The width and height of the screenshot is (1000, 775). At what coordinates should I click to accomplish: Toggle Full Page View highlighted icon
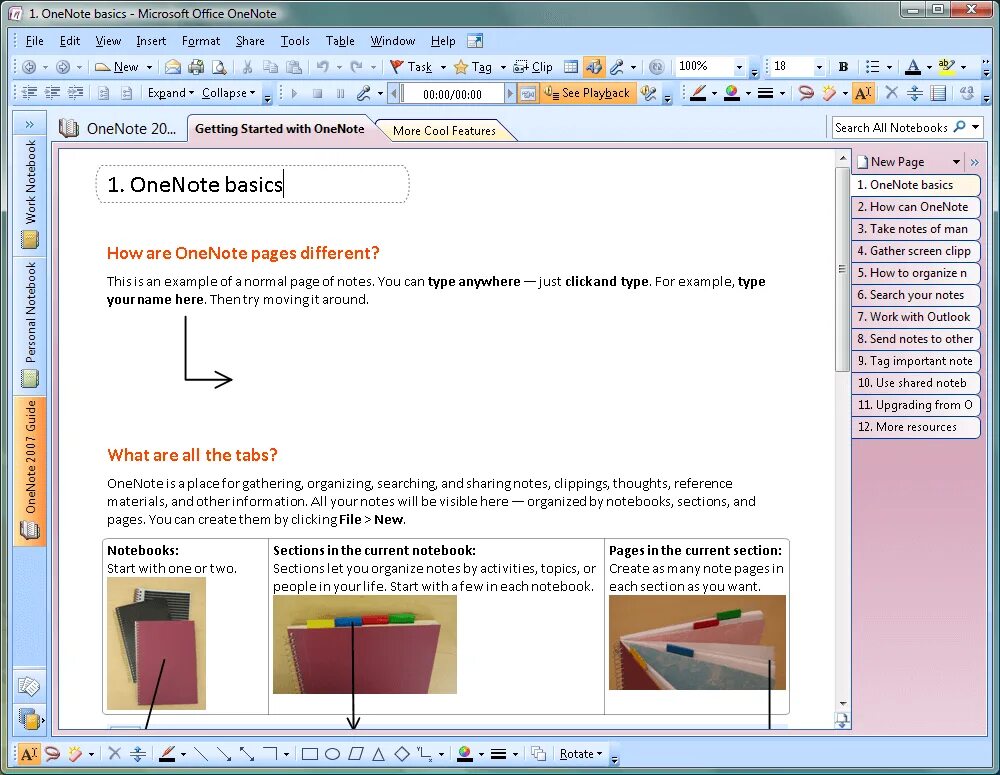[x=593, y=67]
